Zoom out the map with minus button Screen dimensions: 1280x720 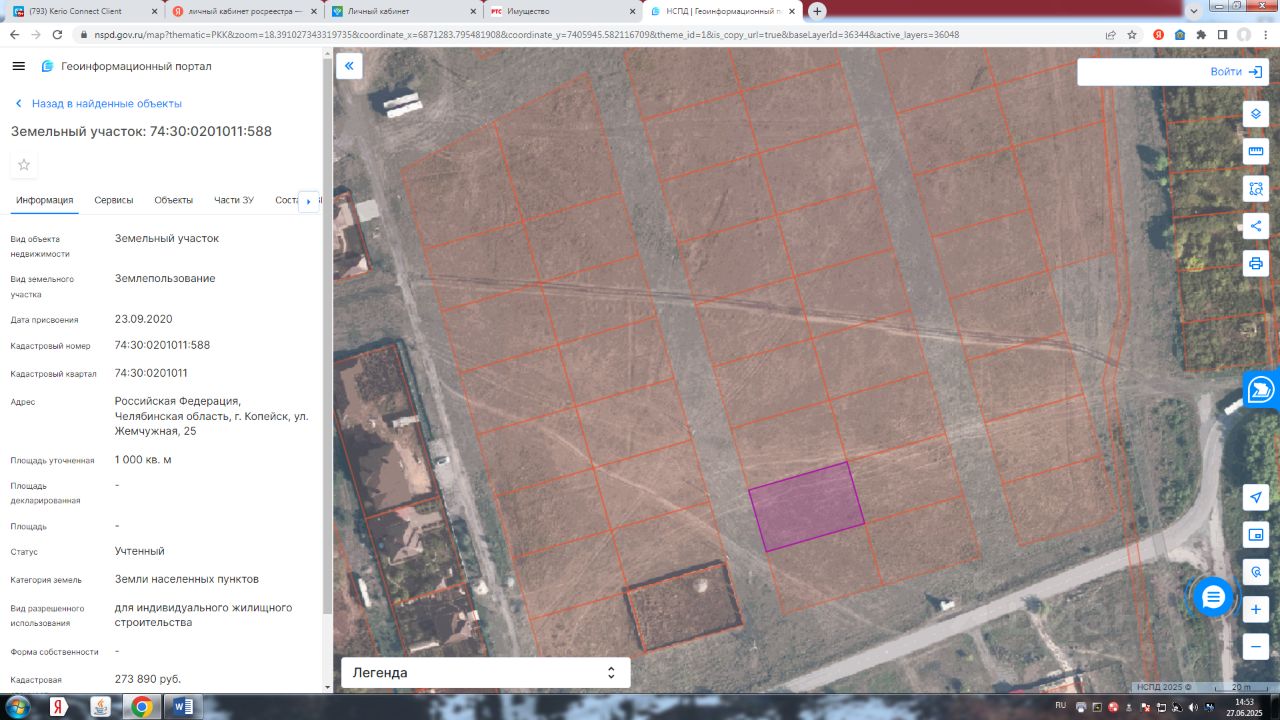1256,646
